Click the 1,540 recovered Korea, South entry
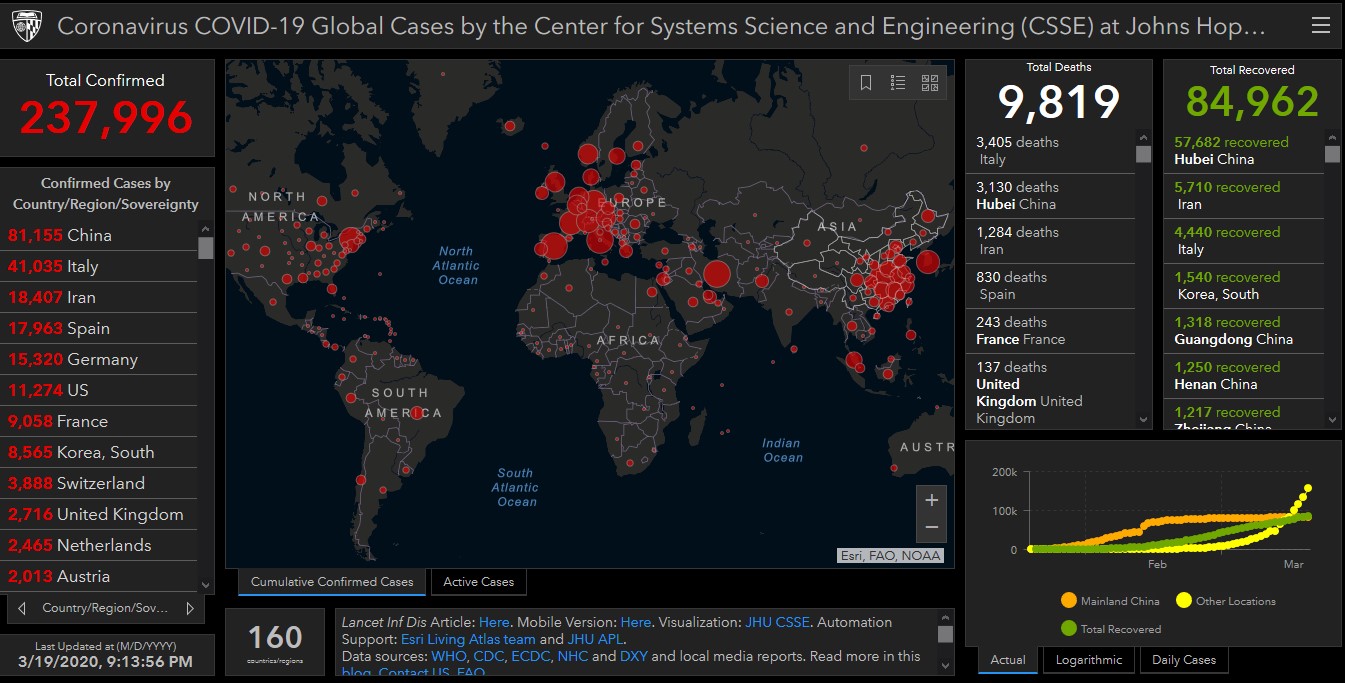1345x683 pixels. click(1244, 286)
